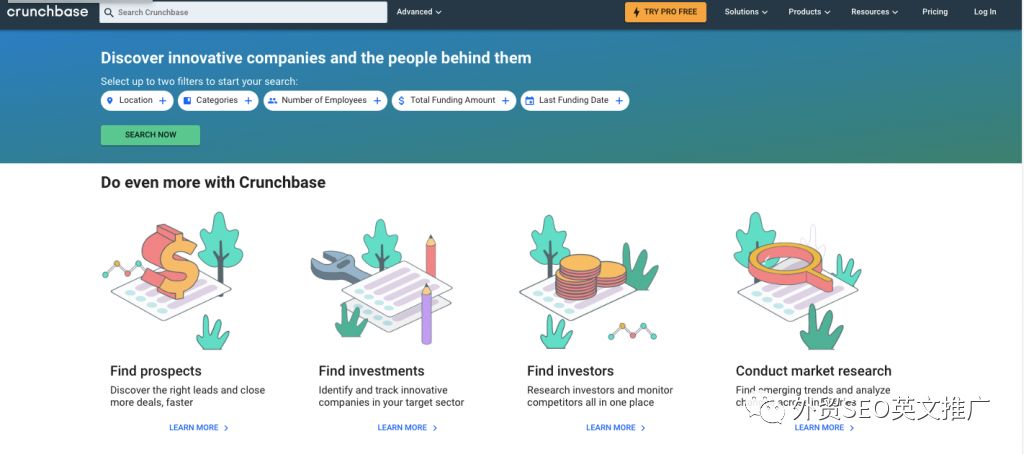Add Number of Employees filter plus

[377, 101]
